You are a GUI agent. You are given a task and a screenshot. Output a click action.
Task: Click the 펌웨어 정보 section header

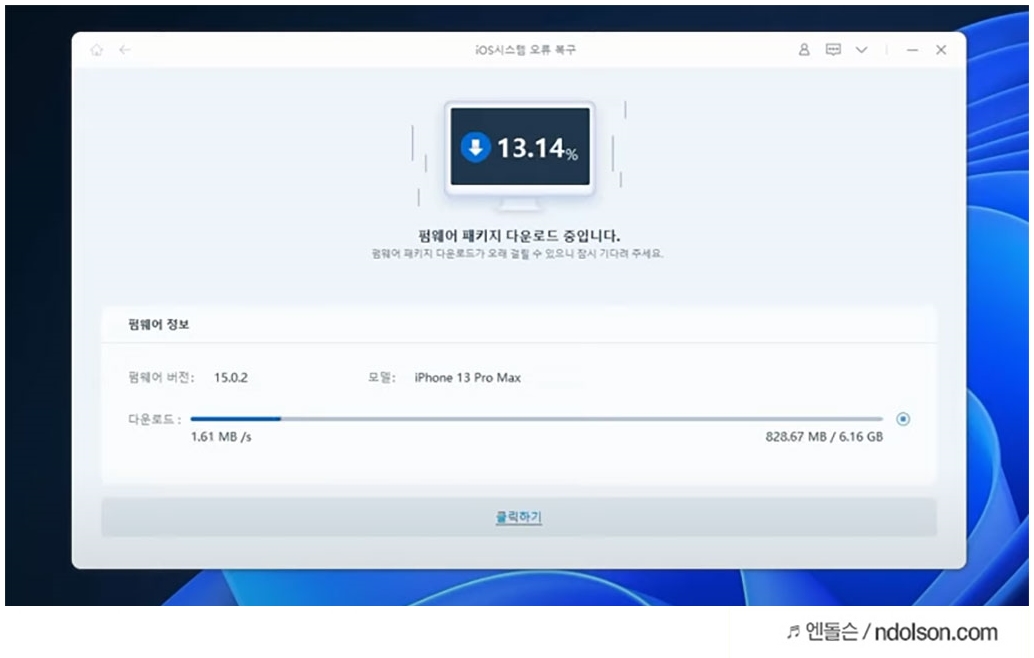[x=158, y=324]
